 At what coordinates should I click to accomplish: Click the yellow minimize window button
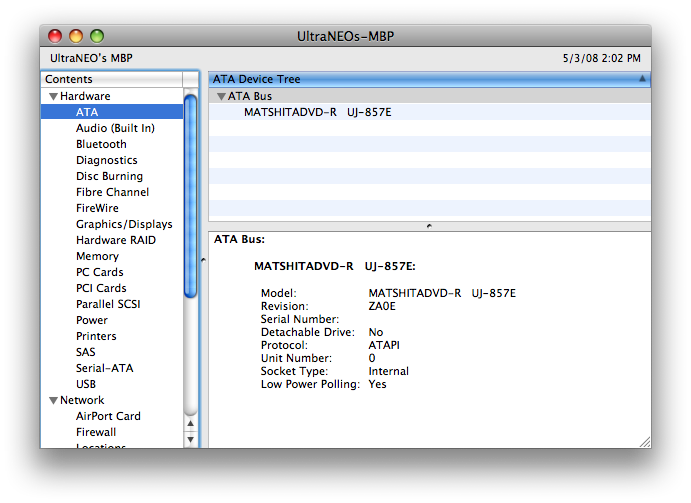pyautogui.click(x=76, y=36)
